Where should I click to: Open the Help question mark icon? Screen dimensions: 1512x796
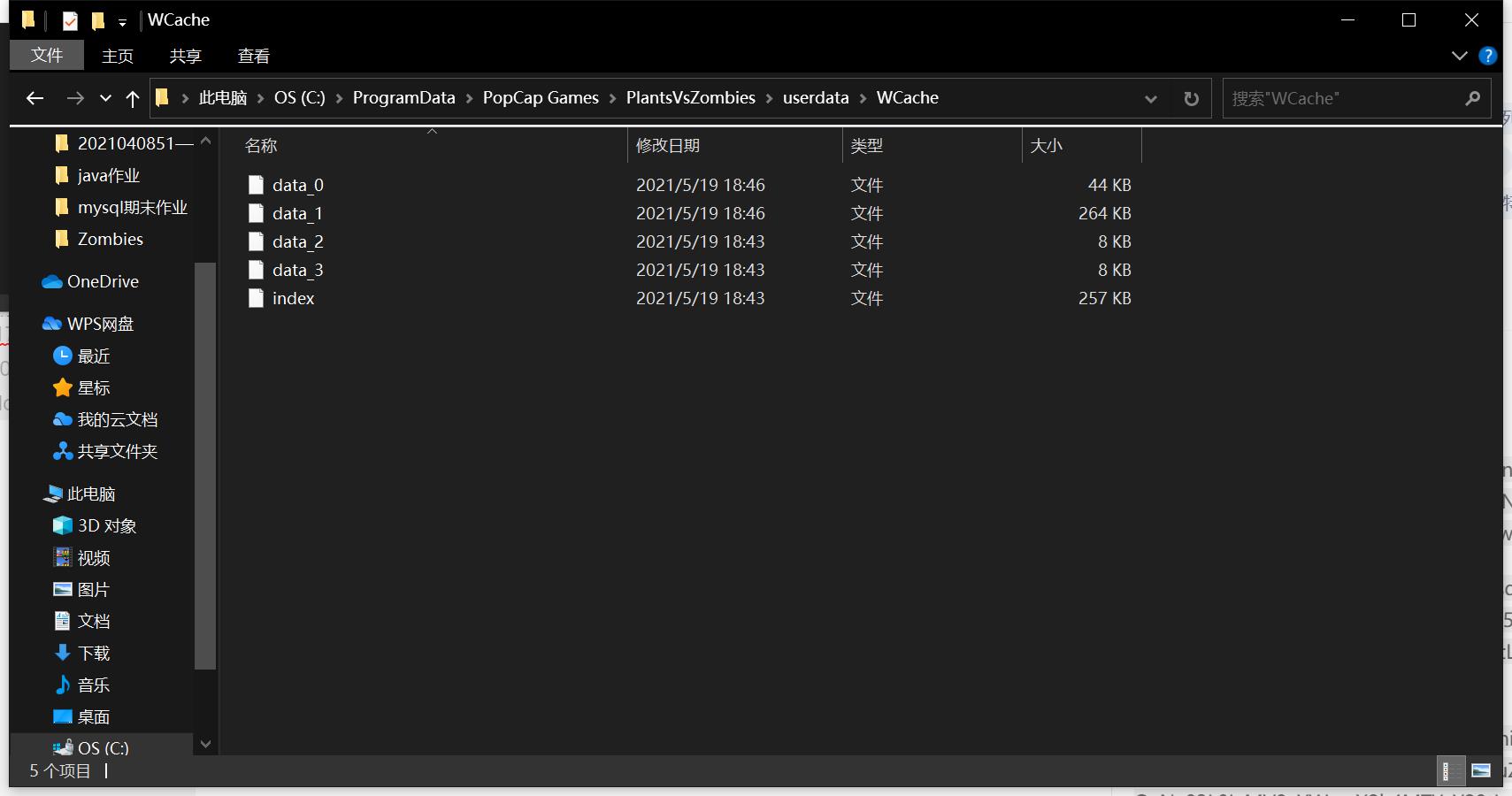(1488, 56)
